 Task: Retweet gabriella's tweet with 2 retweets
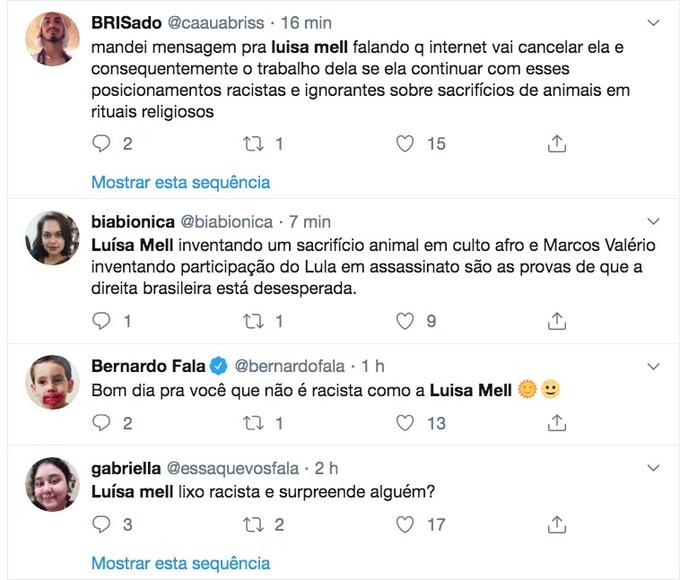tap(252, 525)
